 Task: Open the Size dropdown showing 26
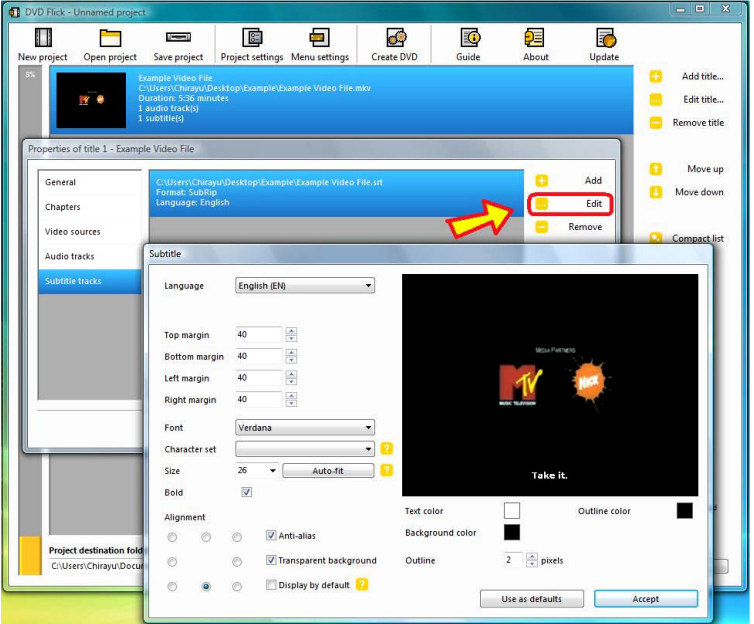point(257,470)
